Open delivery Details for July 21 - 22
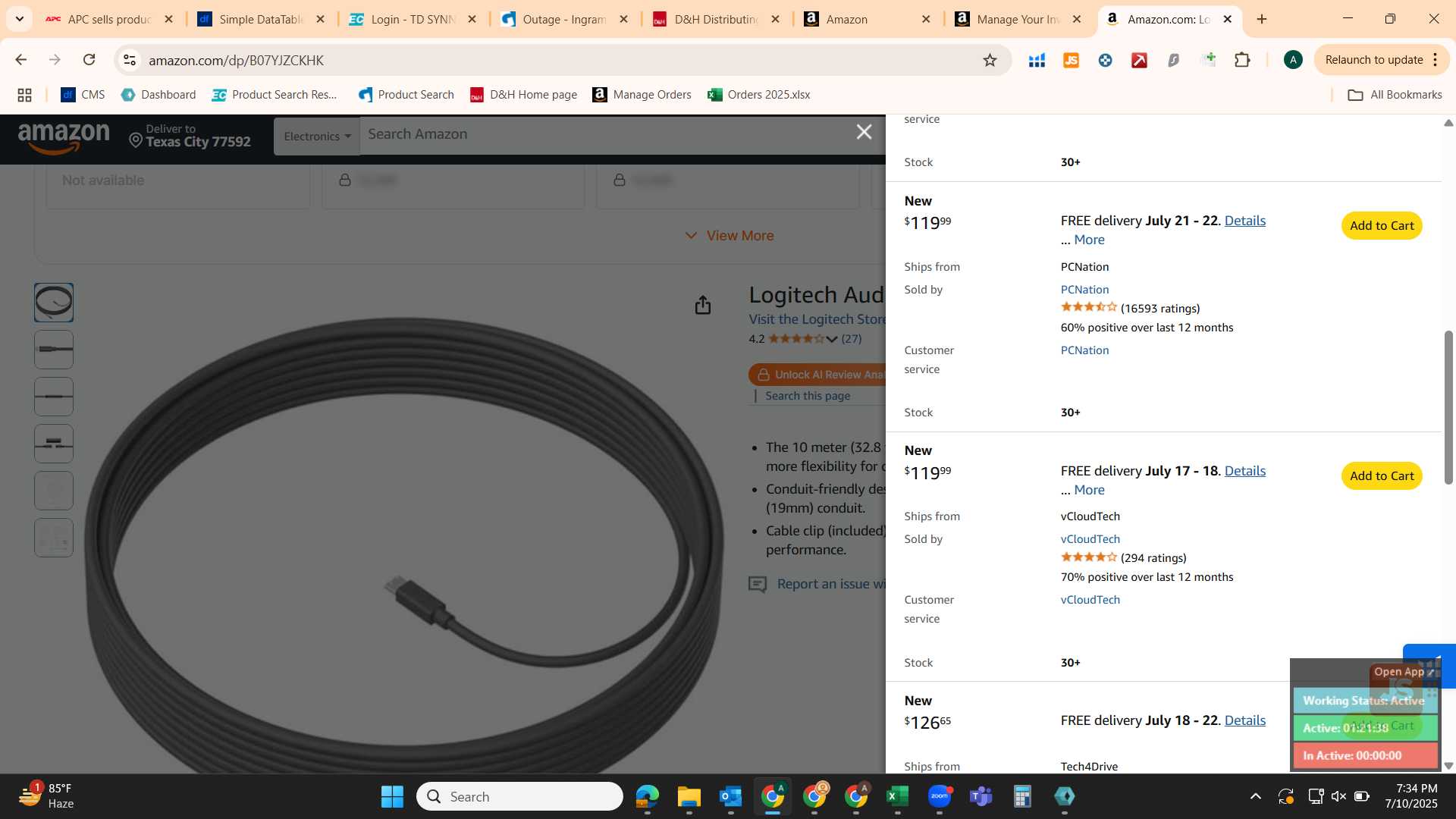 tap(1244, 221)
